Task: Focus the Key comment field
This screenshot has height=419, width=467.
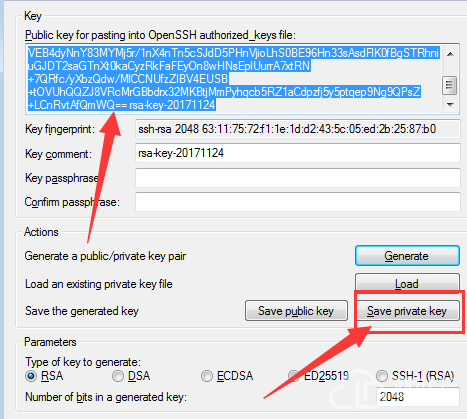Action: 298,153
